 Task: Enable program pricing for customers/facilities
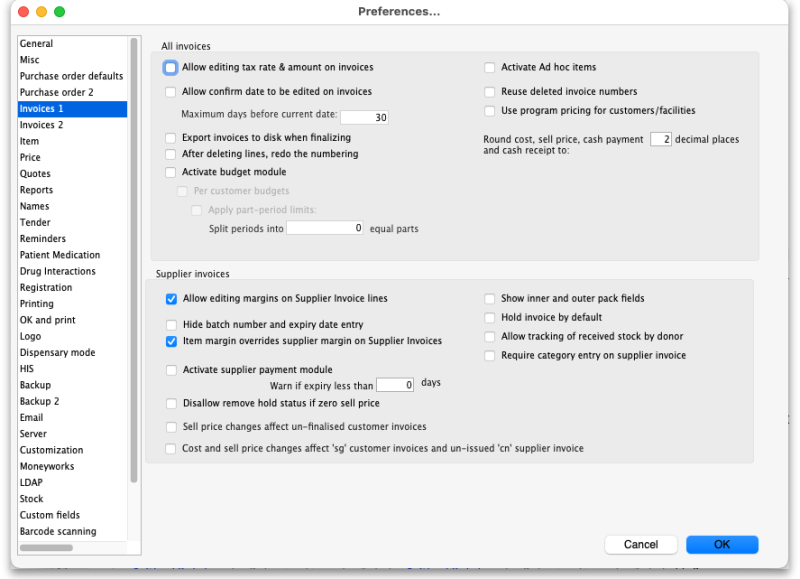(x=489, y=111)
